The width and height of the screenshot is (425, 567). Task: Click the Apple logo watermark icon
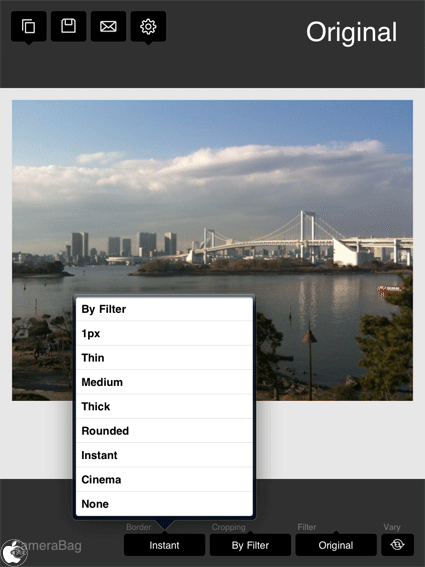tap(14, 552)
